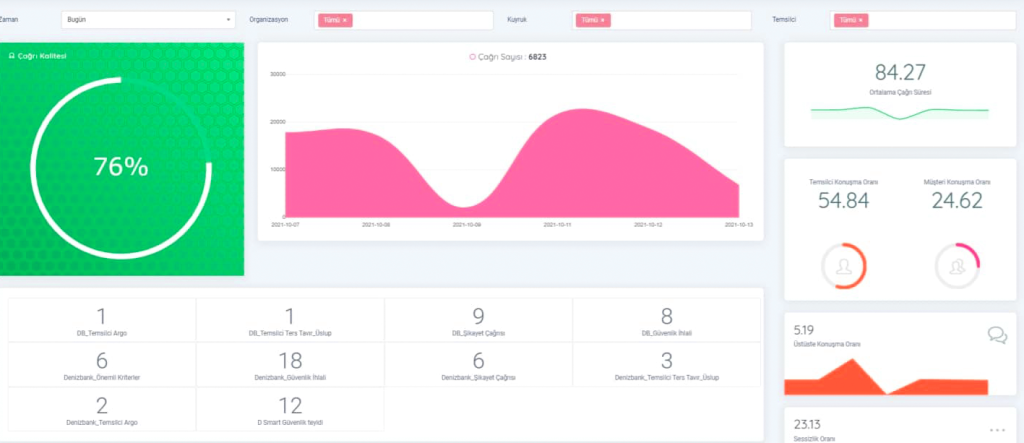This screenshot has height=443, width=1024.
Task: Click the Müşteri Konuşma Oranı label
Action: point(957,182)
